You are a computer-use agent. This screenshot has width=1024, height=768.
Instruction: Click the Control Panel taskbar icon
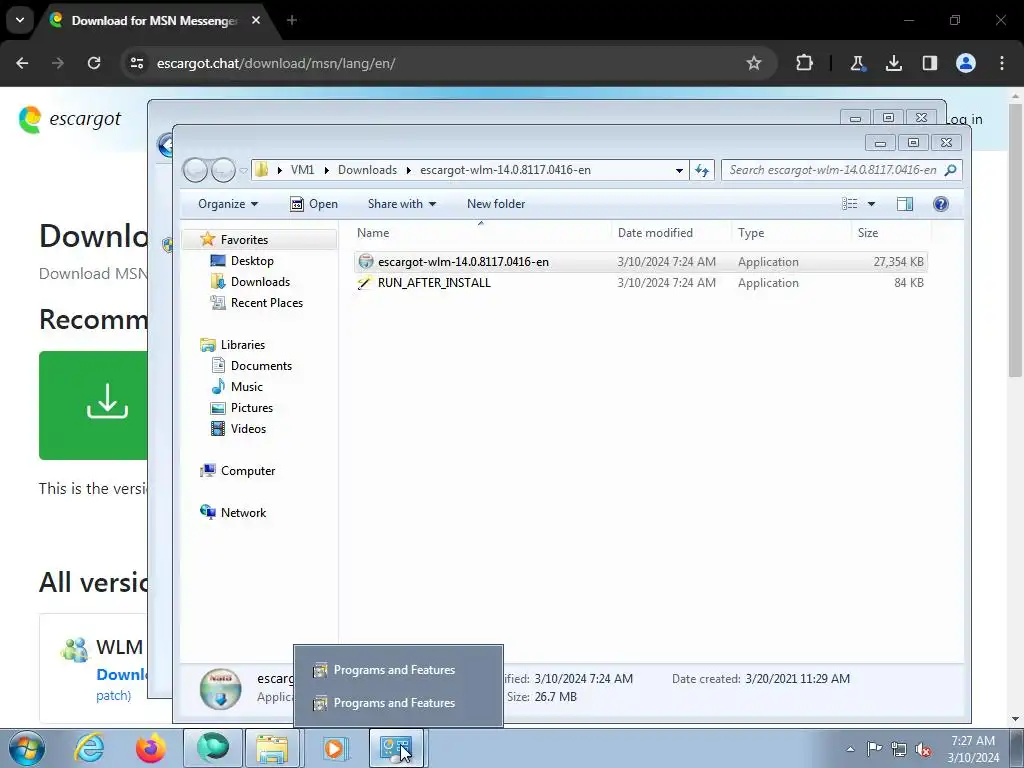(x=396, y=748)
